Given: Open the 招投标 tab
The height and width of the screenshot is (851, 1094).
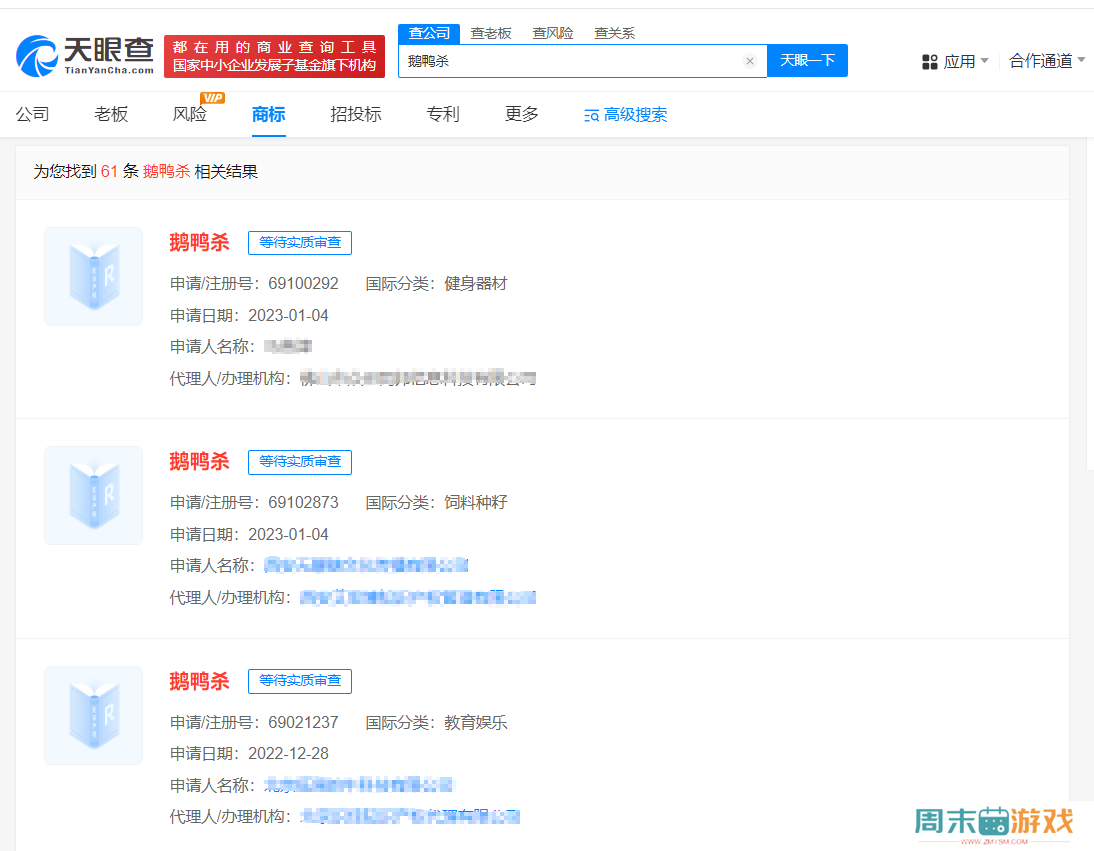Looking at the screenshot, I should pos(356,114).
